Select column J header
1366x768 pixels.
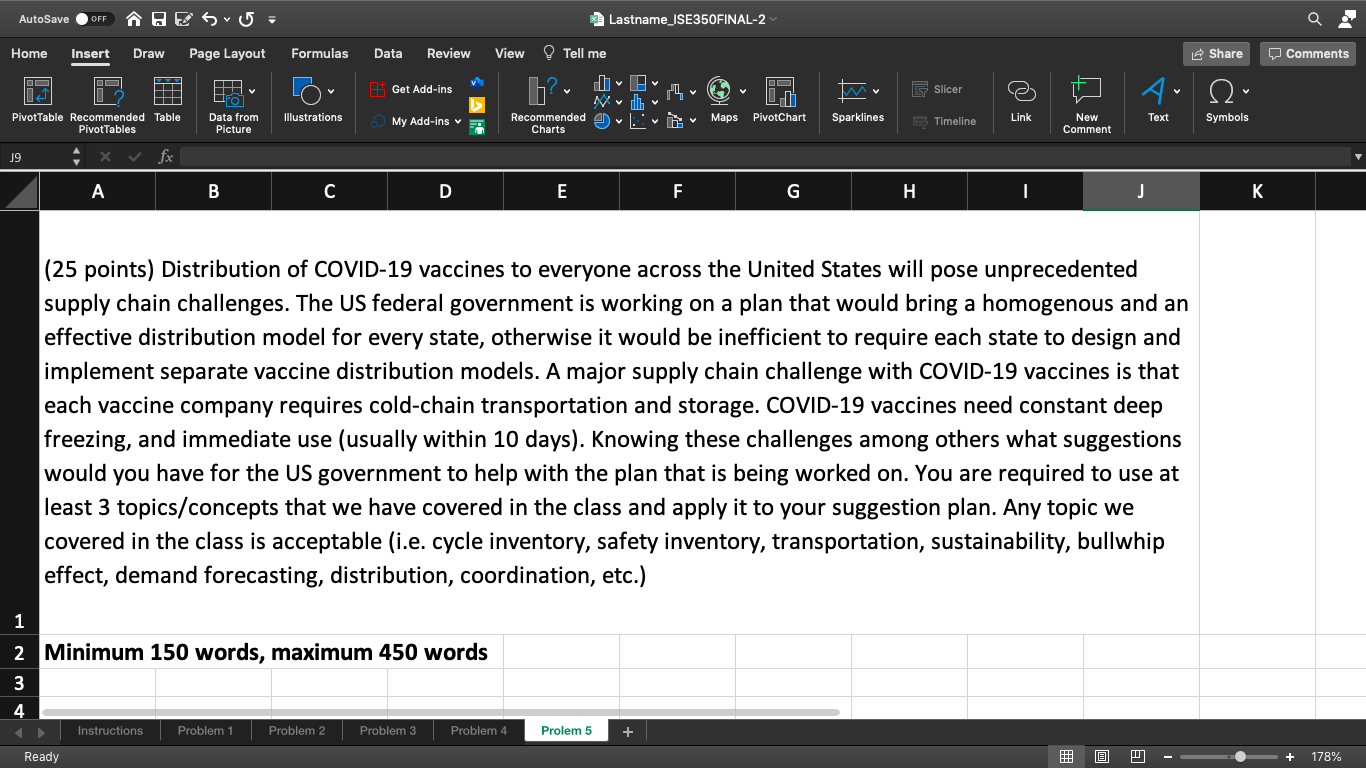[x=1141, y=191]
